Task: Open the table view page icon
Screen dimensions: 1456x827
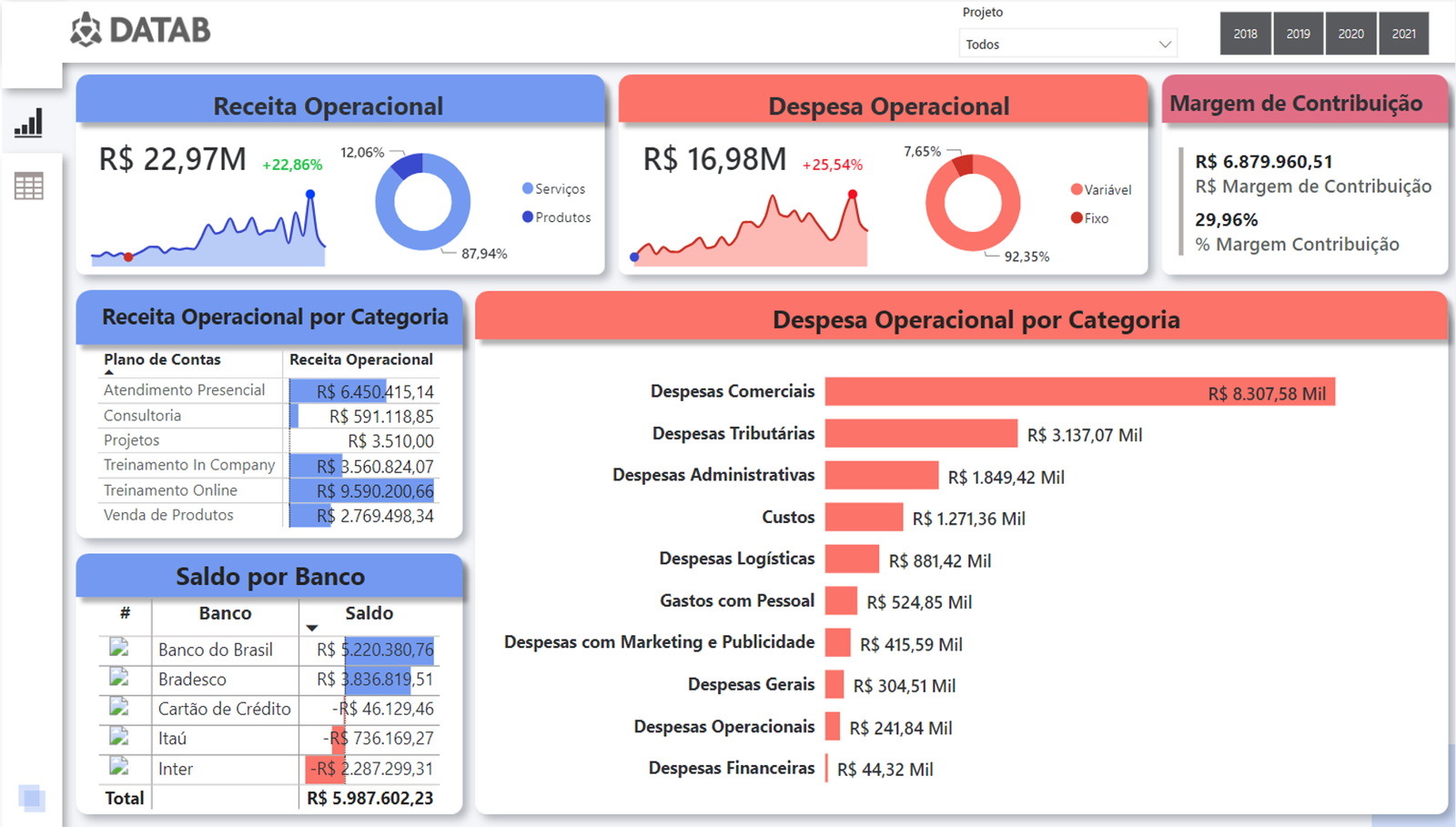Action: pos(29,187)
